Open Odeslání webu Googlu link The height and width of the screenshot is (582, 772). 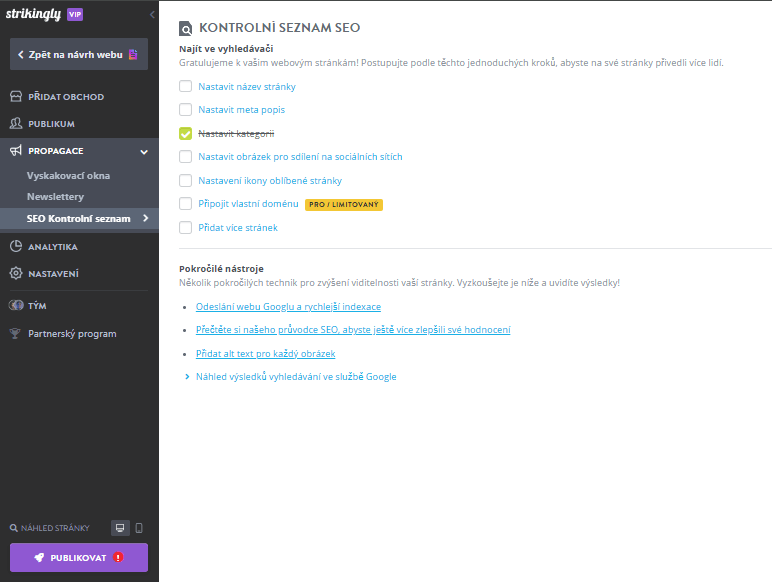(289, 307)
